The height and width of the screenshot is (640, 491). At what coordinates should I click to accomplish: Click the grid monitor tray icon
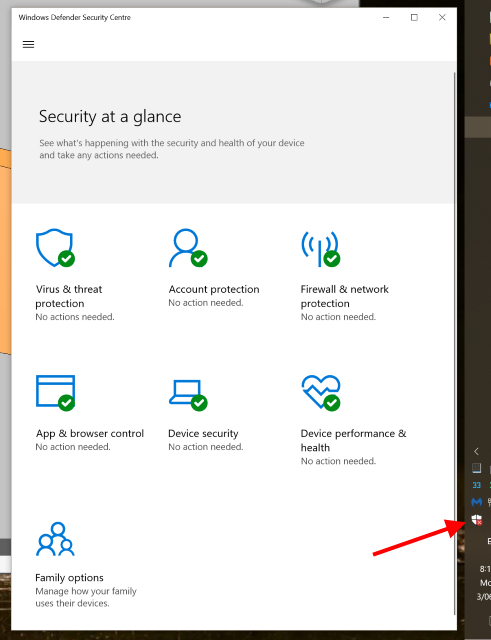click(476, 468)
